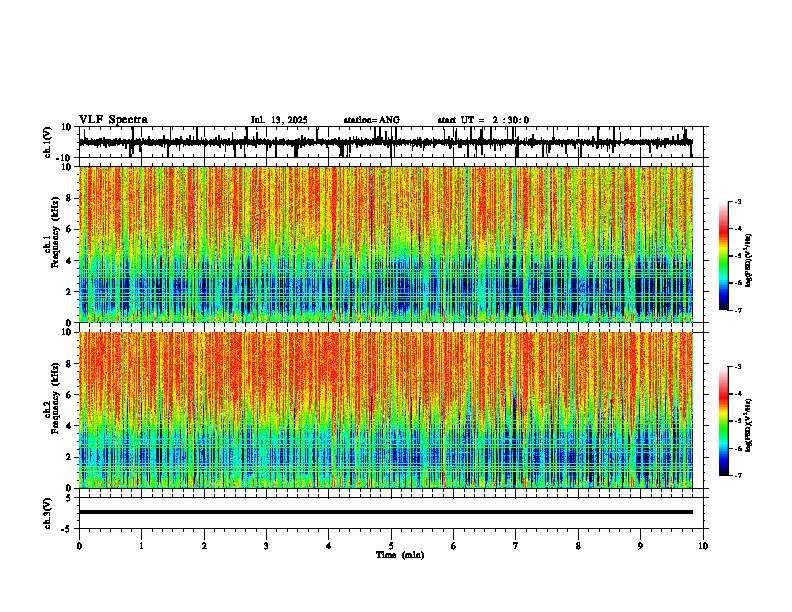Click the flat black ch.3(V) trace line
This screenshot has height=612, width=792.
[x=386, y=512]
